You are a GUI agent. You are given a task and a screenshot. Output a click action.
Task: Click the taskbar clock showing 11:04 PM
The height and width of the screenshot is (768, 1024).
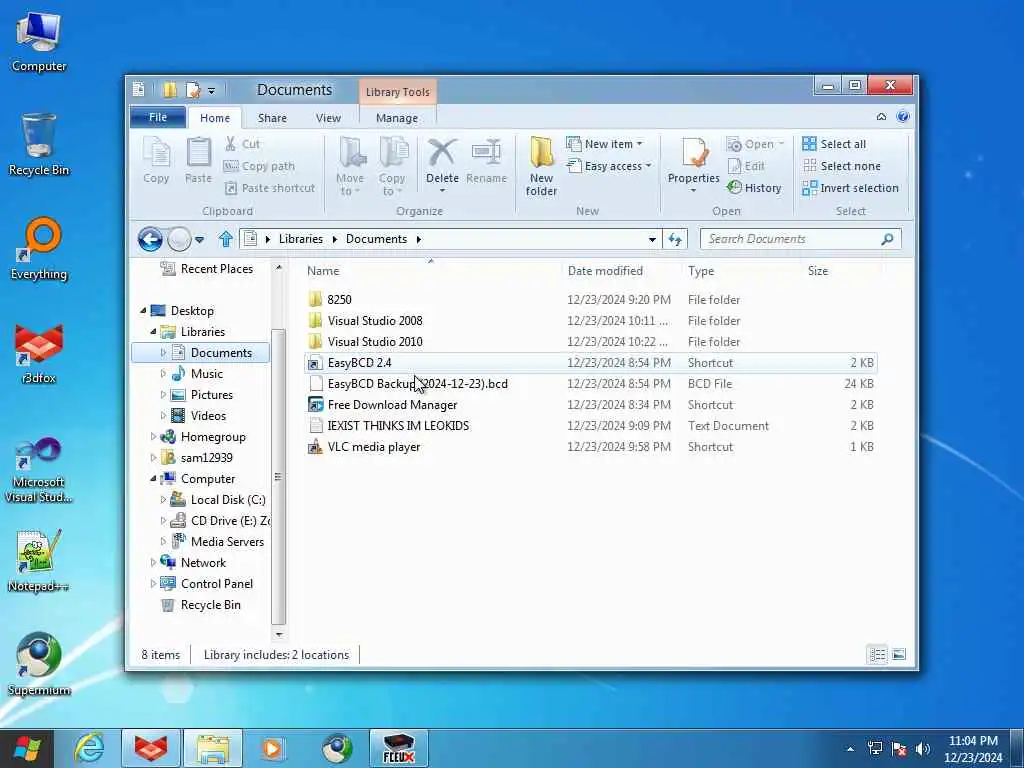pyautogui.click(x=973, y=748)
